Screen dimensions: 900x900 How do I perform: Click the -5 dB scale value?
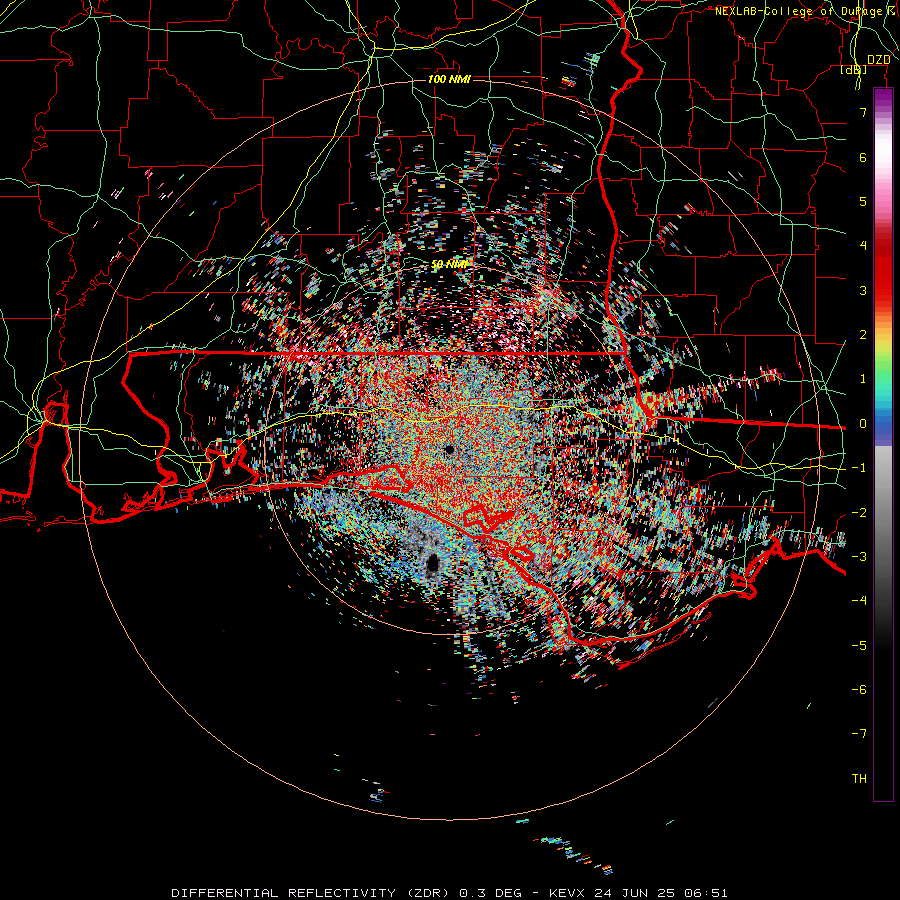click(859, 646)
